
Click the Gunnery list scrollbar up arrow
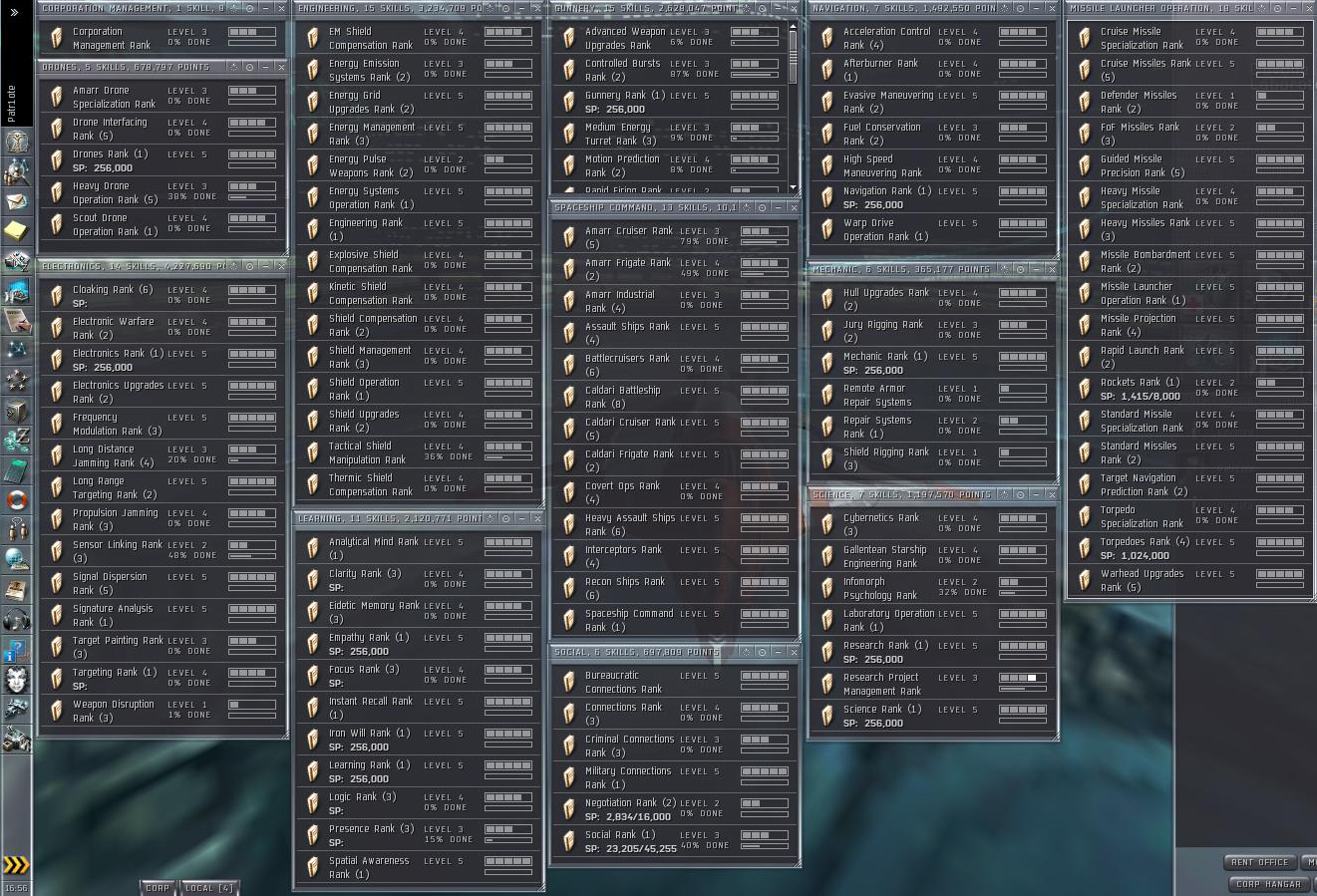point(793,24)
